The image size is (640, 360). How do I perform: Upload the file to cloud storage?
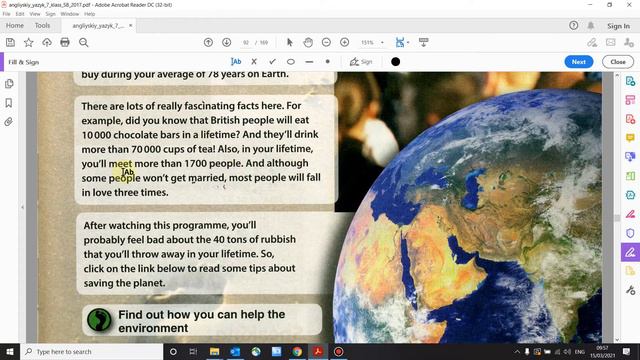point(47,42)
